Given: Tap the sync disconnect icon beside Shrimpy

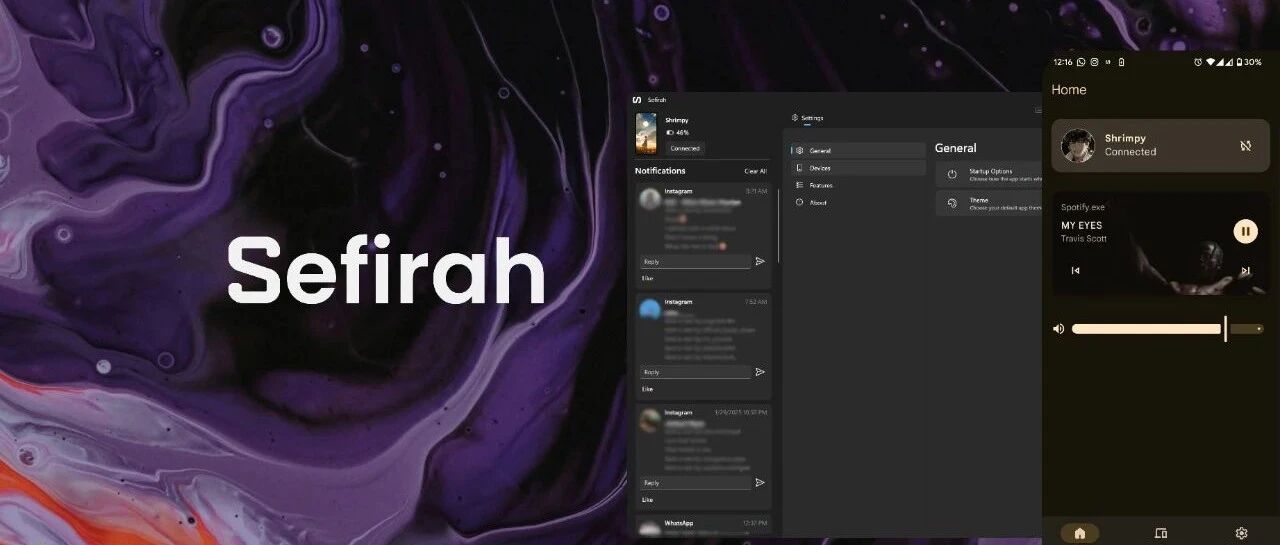Looking at the screenshot, I should (1245, 146).
